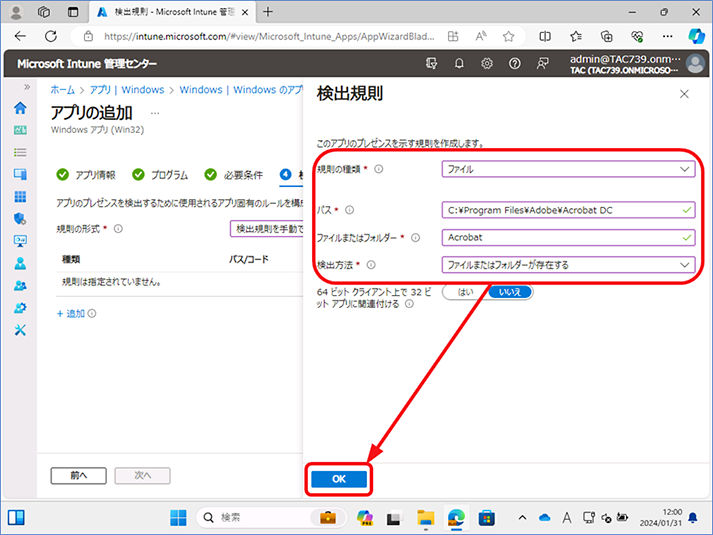Click info icon next to 規則の形式

[118, 229]
